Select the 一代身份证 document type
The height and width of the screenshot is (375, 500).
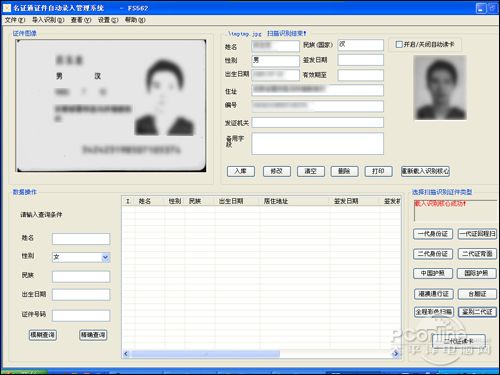[433, 234]
